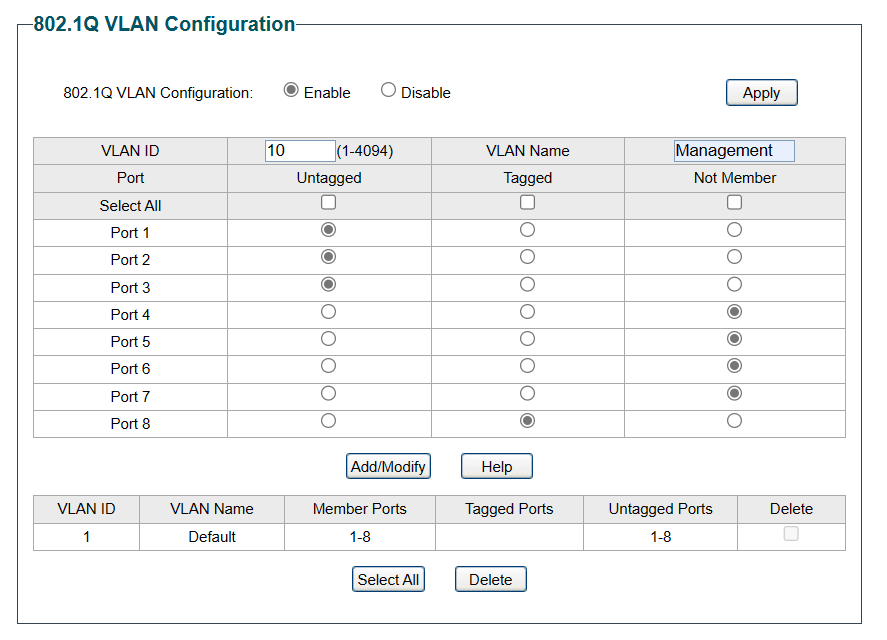The width and height of the screenshot is (887, 640).
Task: Check Select All Untagged checkbox
Action: tap(328, 203)
